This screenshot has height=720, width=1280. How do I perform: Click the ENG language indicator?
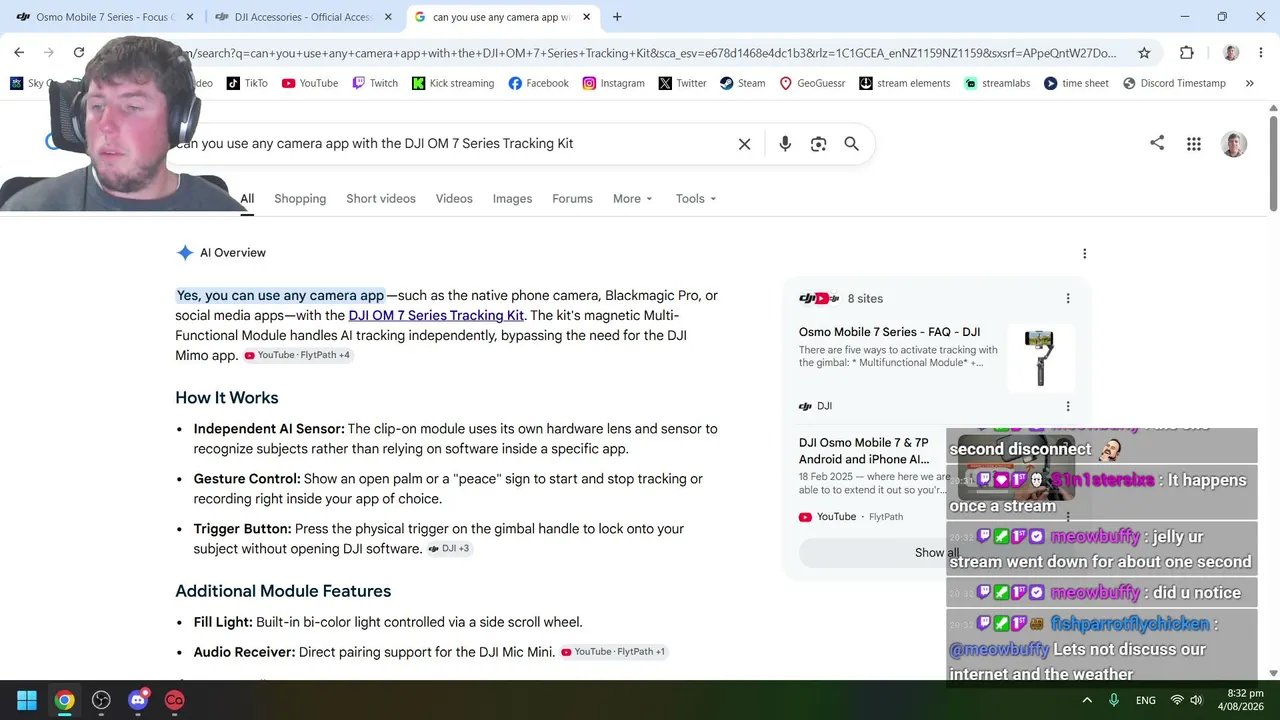coord(1146,700)
